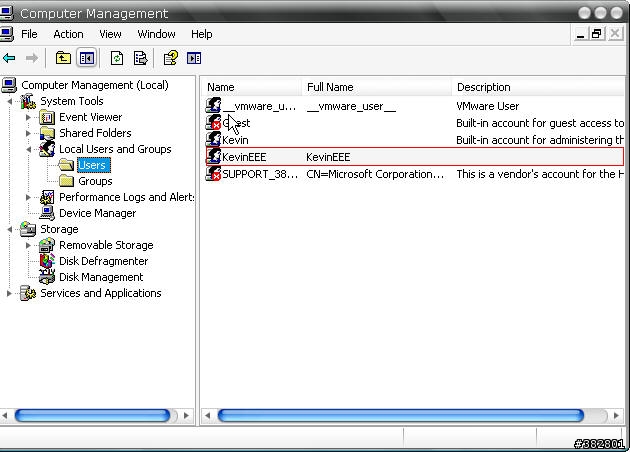Screen dimensions: 630x452
Task: Click the Services and Applications icon
Action: tap(28, 293)
